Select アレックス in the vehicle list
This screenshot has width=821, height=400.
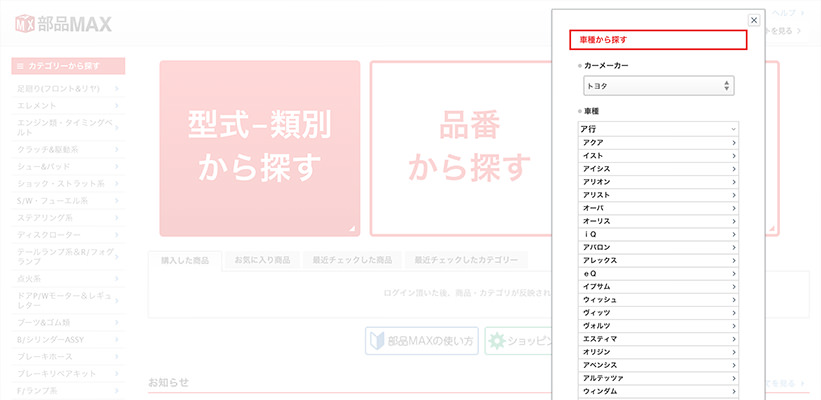click(x=658, y=260)
